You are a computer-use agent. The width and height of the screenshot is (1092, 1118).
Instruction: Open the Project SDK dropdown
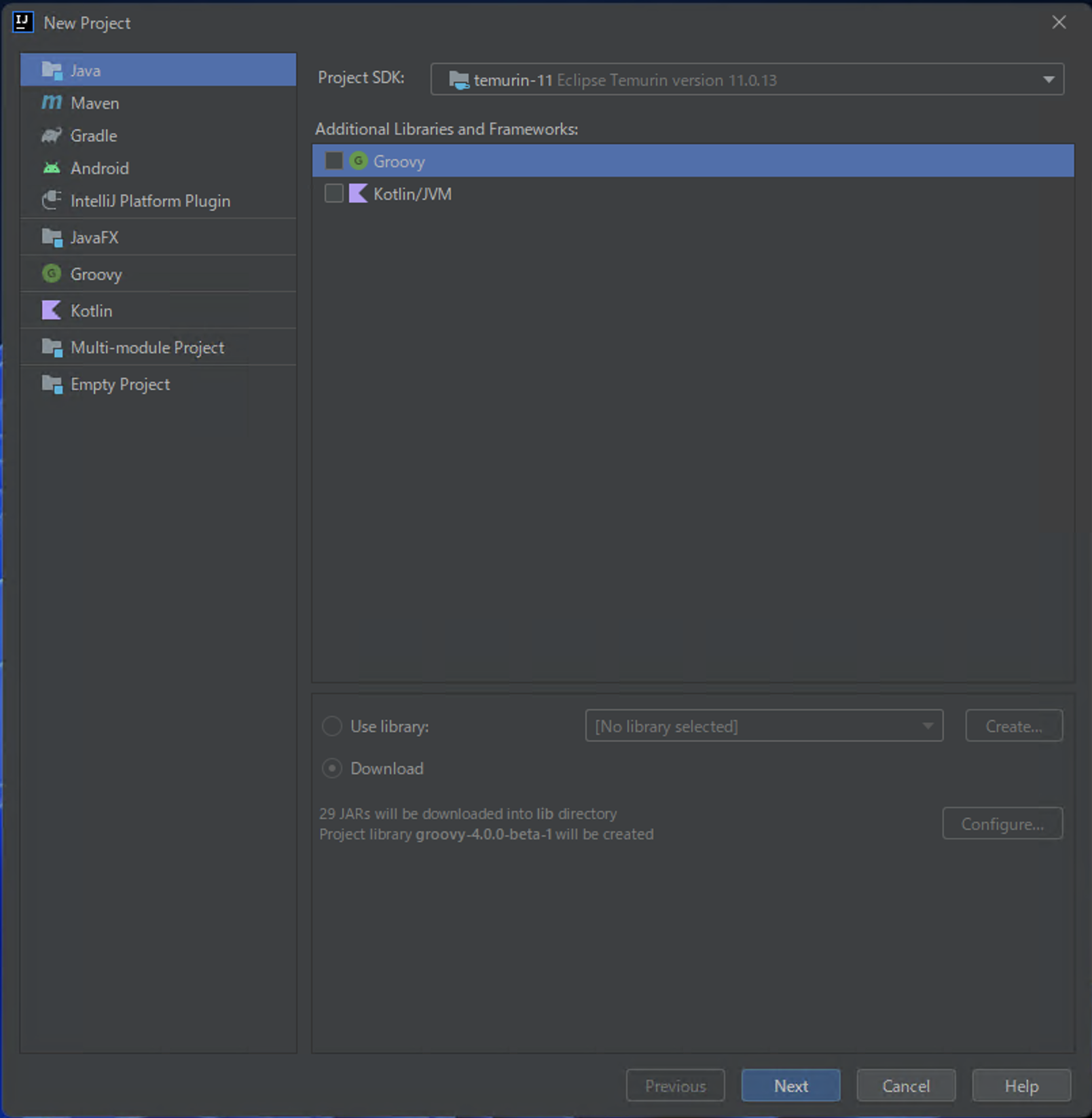(x=747, y=79)
